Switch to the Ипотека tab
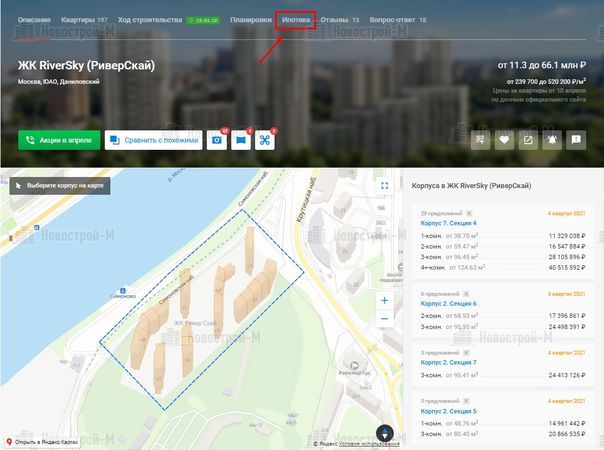Viewport: 604px width, 450px height. (296, 20)
